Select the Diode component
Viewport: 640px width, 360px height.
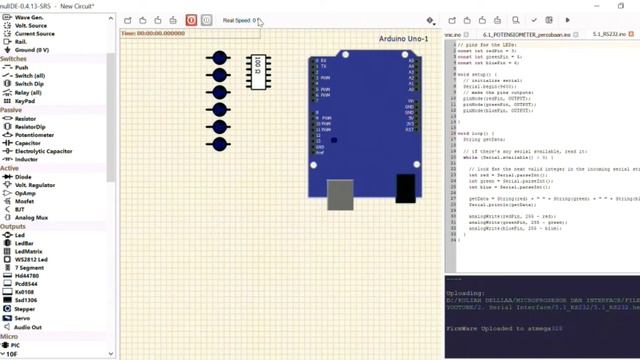23,177
